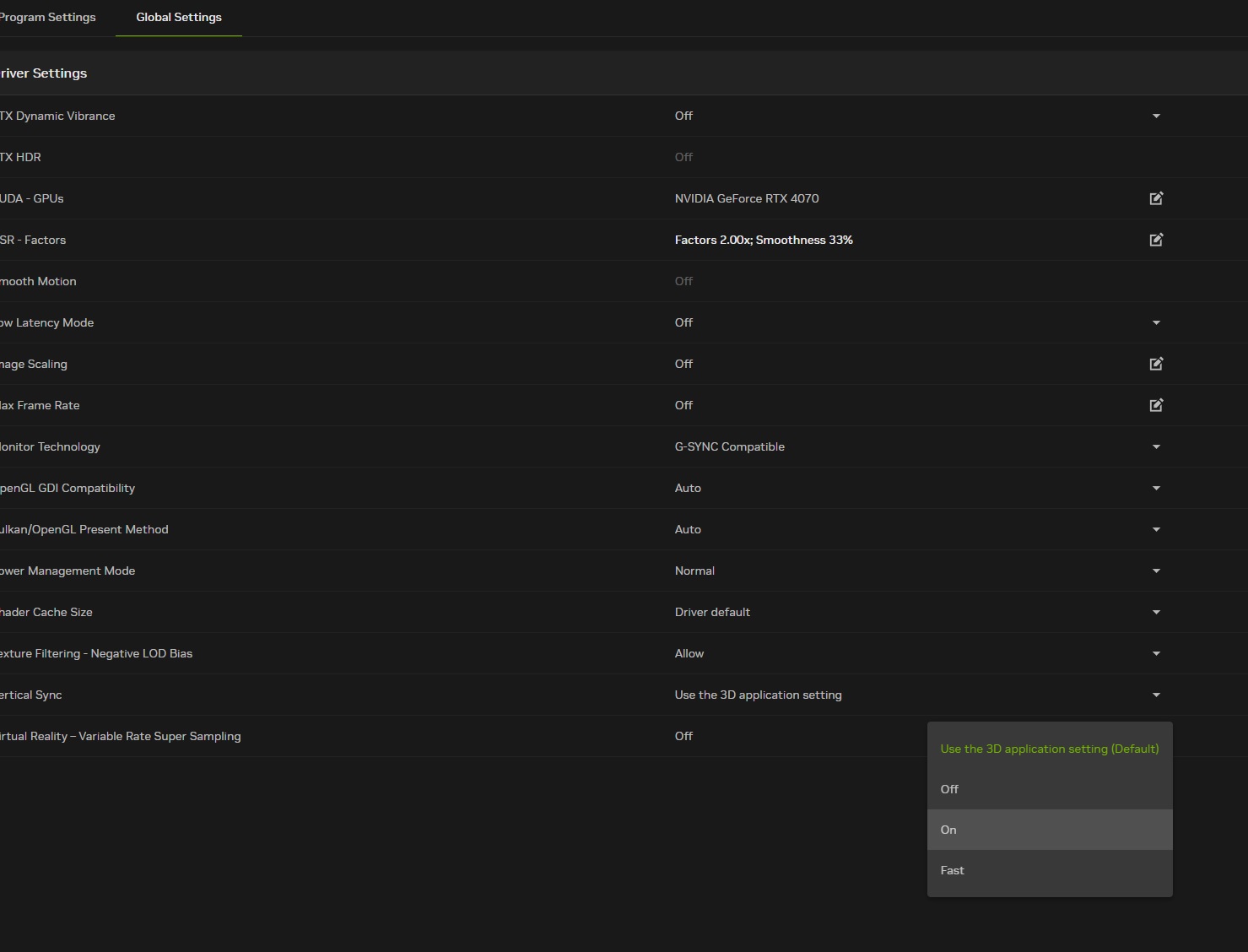Open Max Frame Rate edit icon
The image size is (1248, 952).
click(x=1156, y=405)
